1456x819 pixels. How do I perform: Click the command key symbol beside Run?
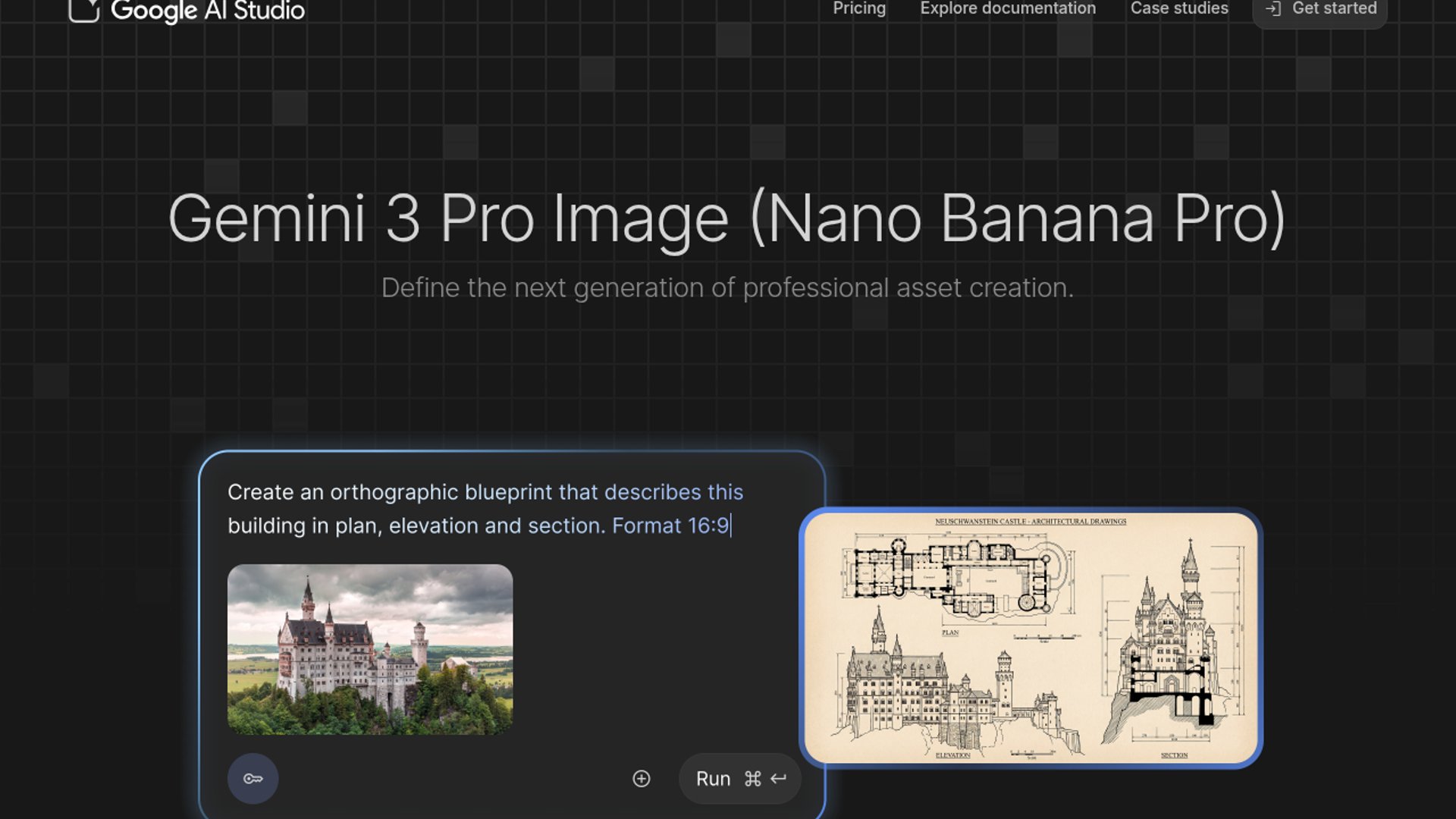(752, 779)
